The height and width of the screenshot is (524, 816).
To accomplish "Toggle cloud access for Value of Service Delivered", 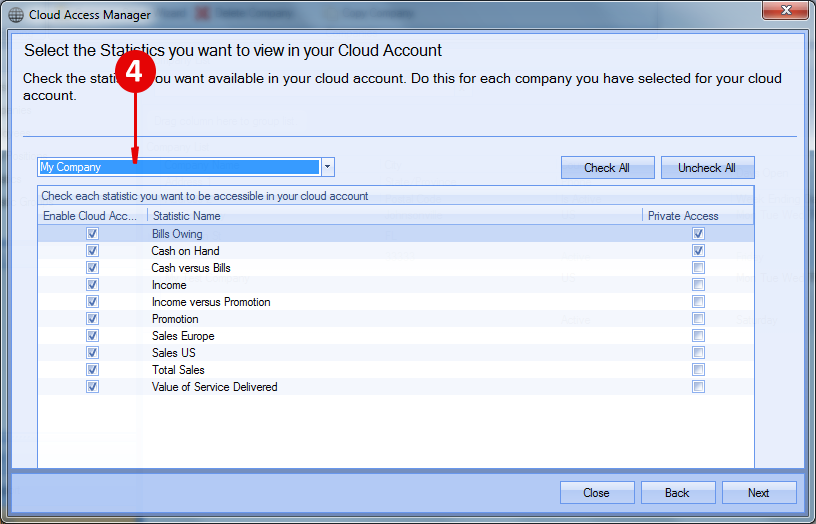I will click(x=93, y=387).
